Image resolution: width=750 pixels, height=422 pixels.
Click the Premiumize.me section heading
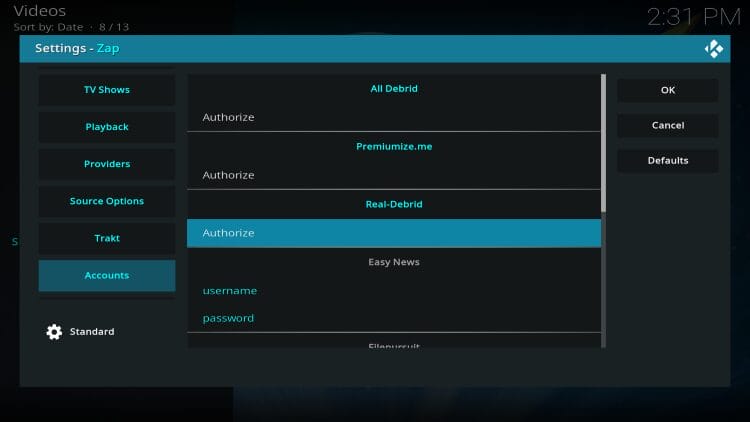(x=394, y=146)
